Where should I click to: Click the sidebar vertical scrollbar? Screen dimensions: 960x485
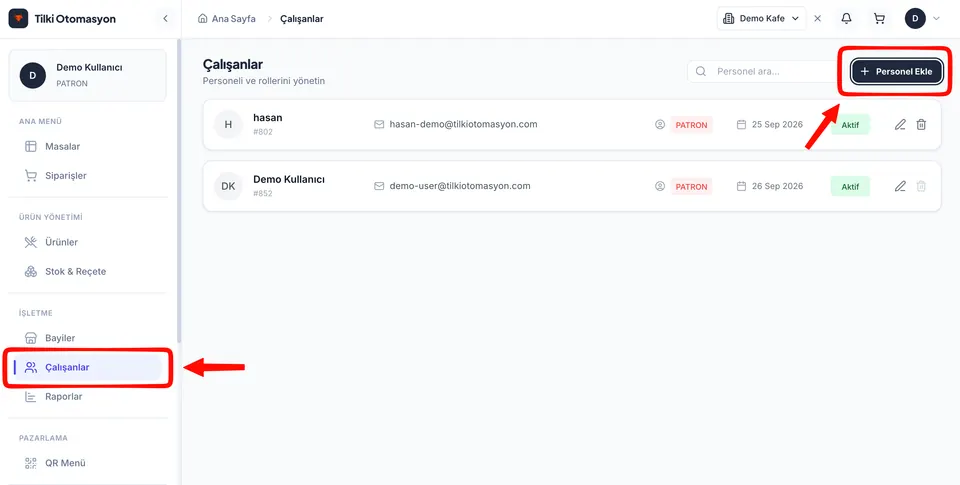[179, 190]
